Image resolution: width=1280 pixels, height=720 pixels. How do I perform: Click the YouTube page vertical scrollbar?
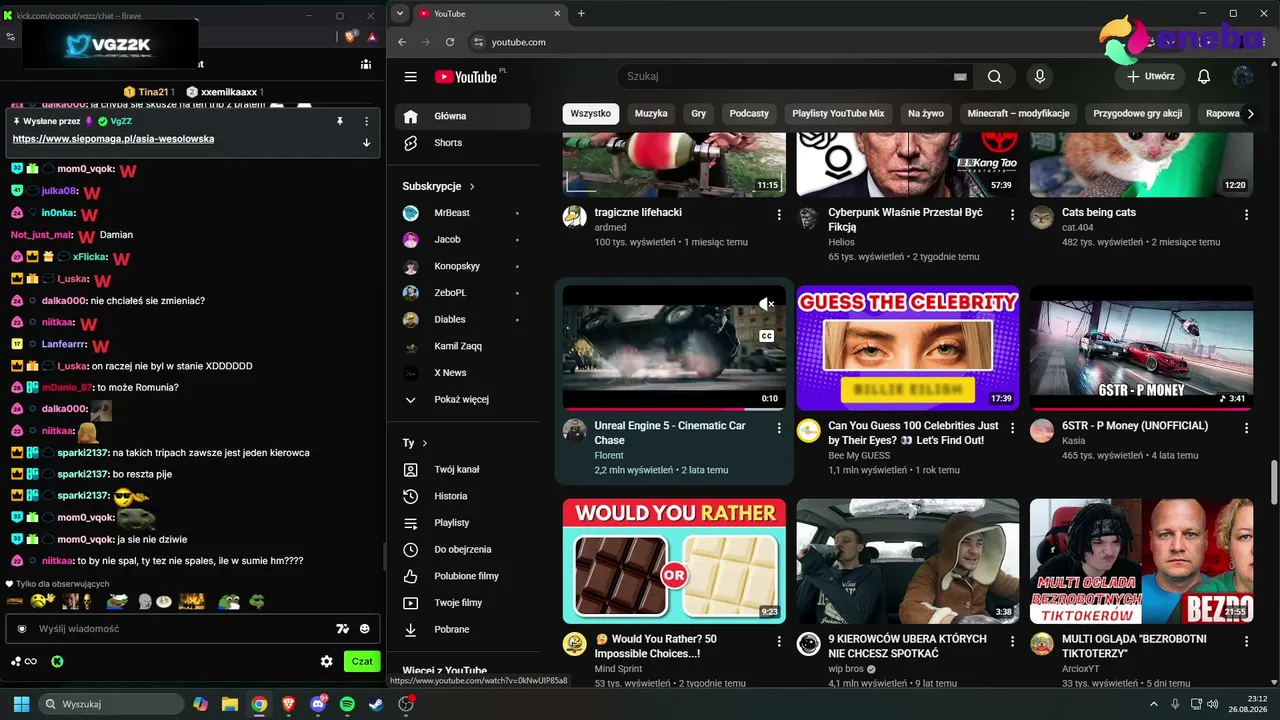point(1273,484)
